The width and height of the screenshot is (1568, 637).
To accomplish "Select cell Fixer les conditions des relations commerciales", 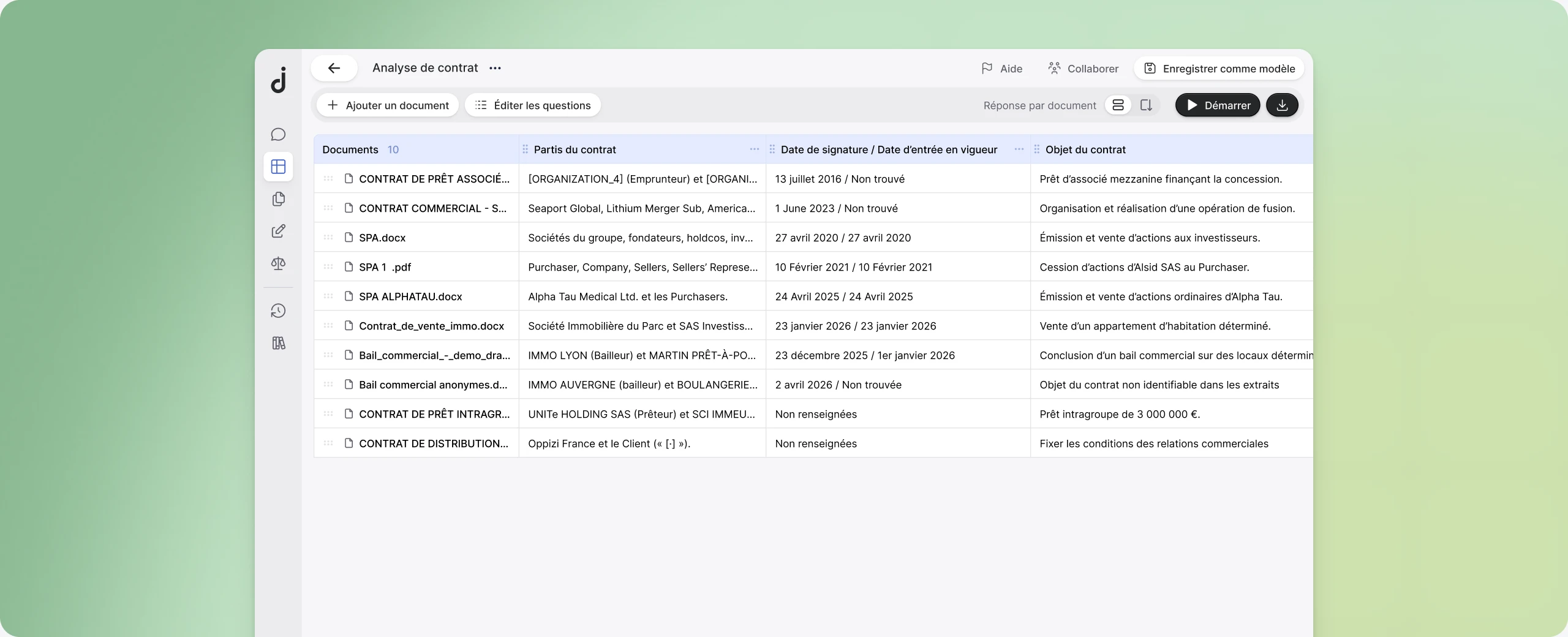I will click(x=1172, y=443).
